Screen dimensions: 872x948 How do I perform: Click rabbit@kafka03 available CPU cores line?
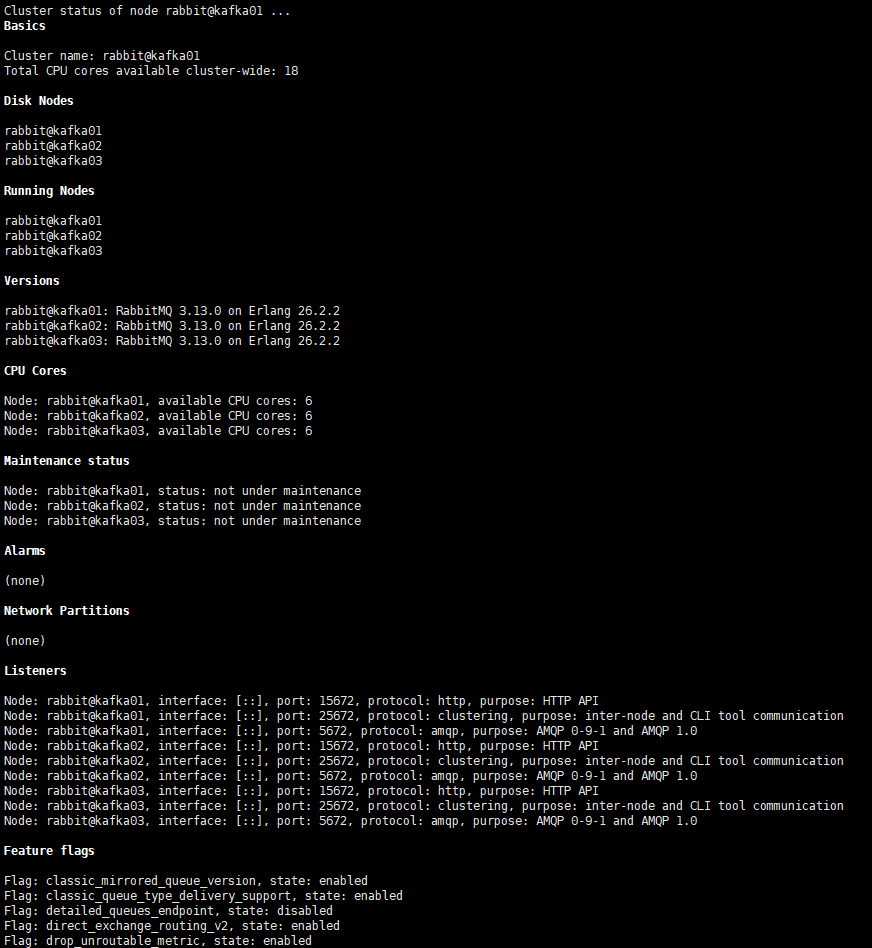(158, 430)
